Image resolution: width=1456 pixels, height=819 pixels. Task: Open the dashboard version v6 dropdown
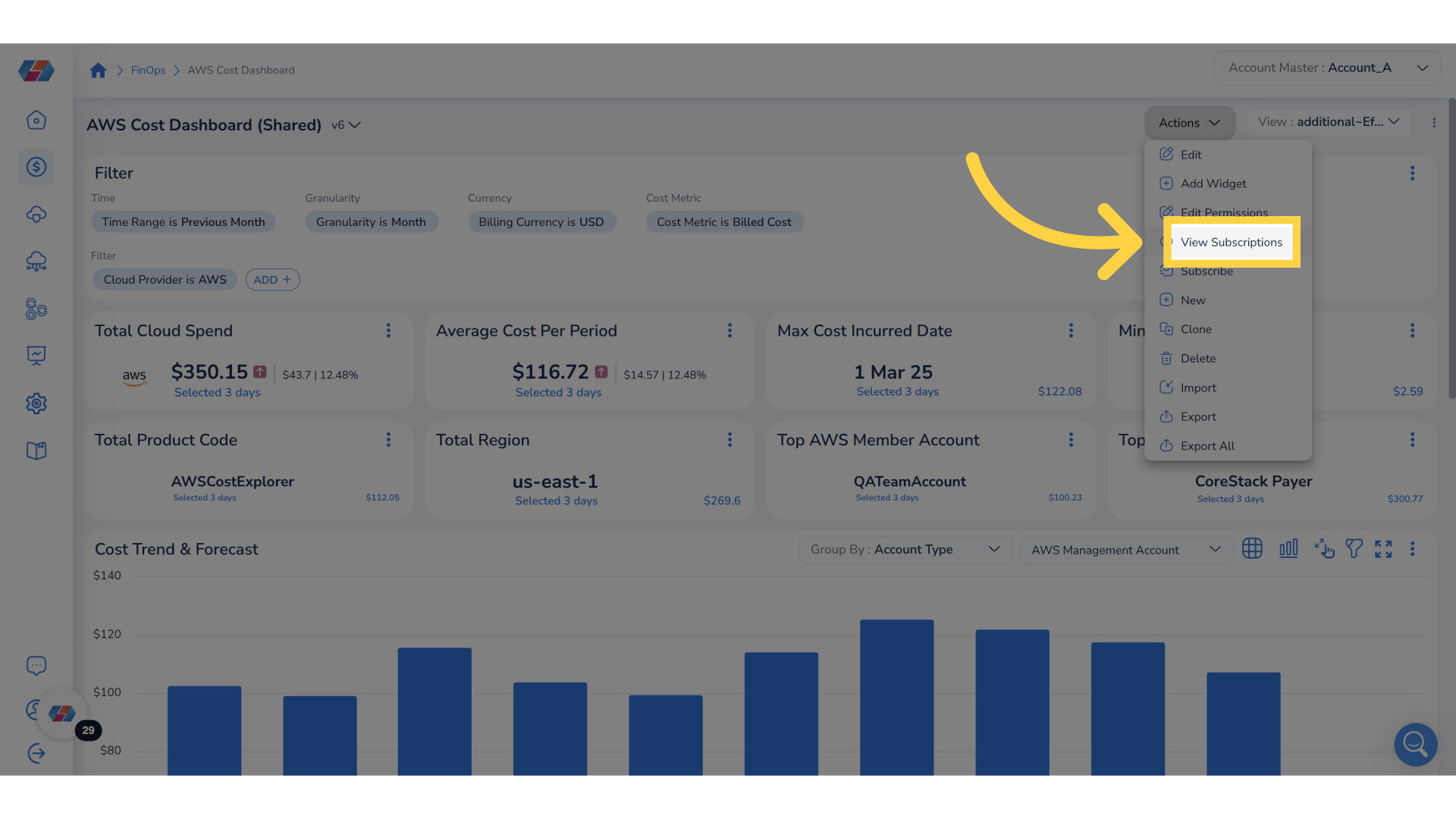coord(346,125)
